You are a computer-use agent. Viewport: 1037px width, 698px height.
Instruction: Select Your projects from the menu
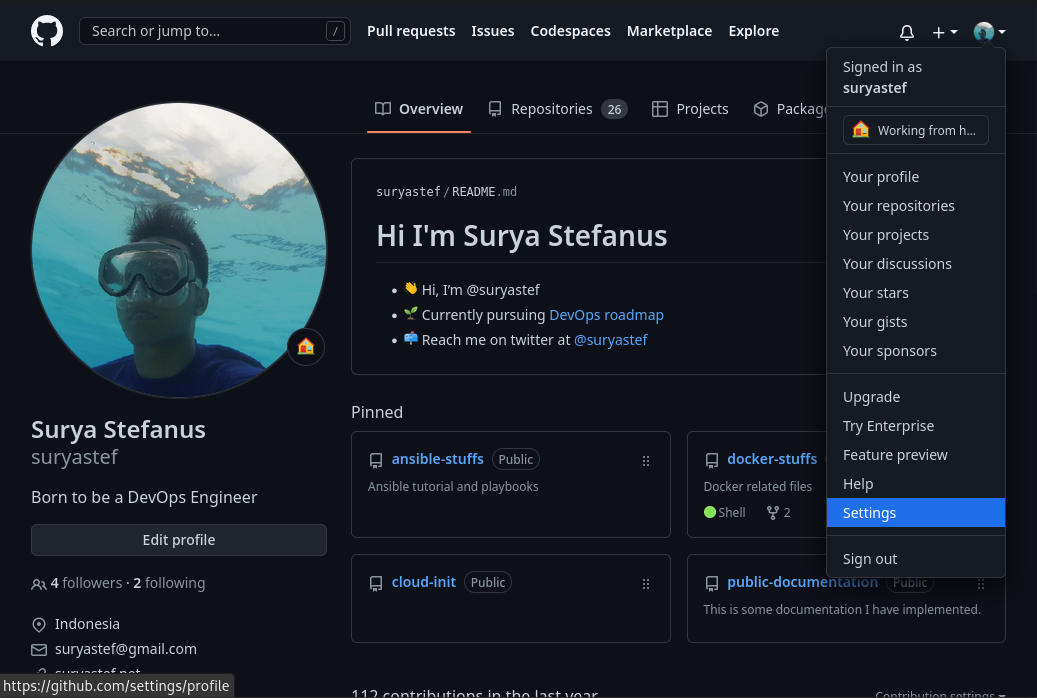(x=916, y=236)
